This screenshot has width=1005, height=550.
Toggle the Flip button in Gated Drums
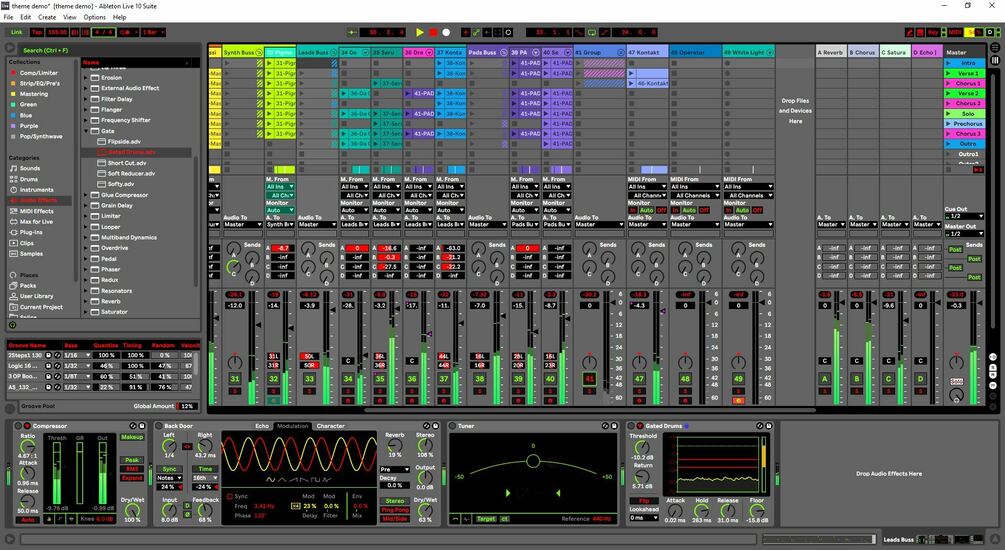point(644,501)
